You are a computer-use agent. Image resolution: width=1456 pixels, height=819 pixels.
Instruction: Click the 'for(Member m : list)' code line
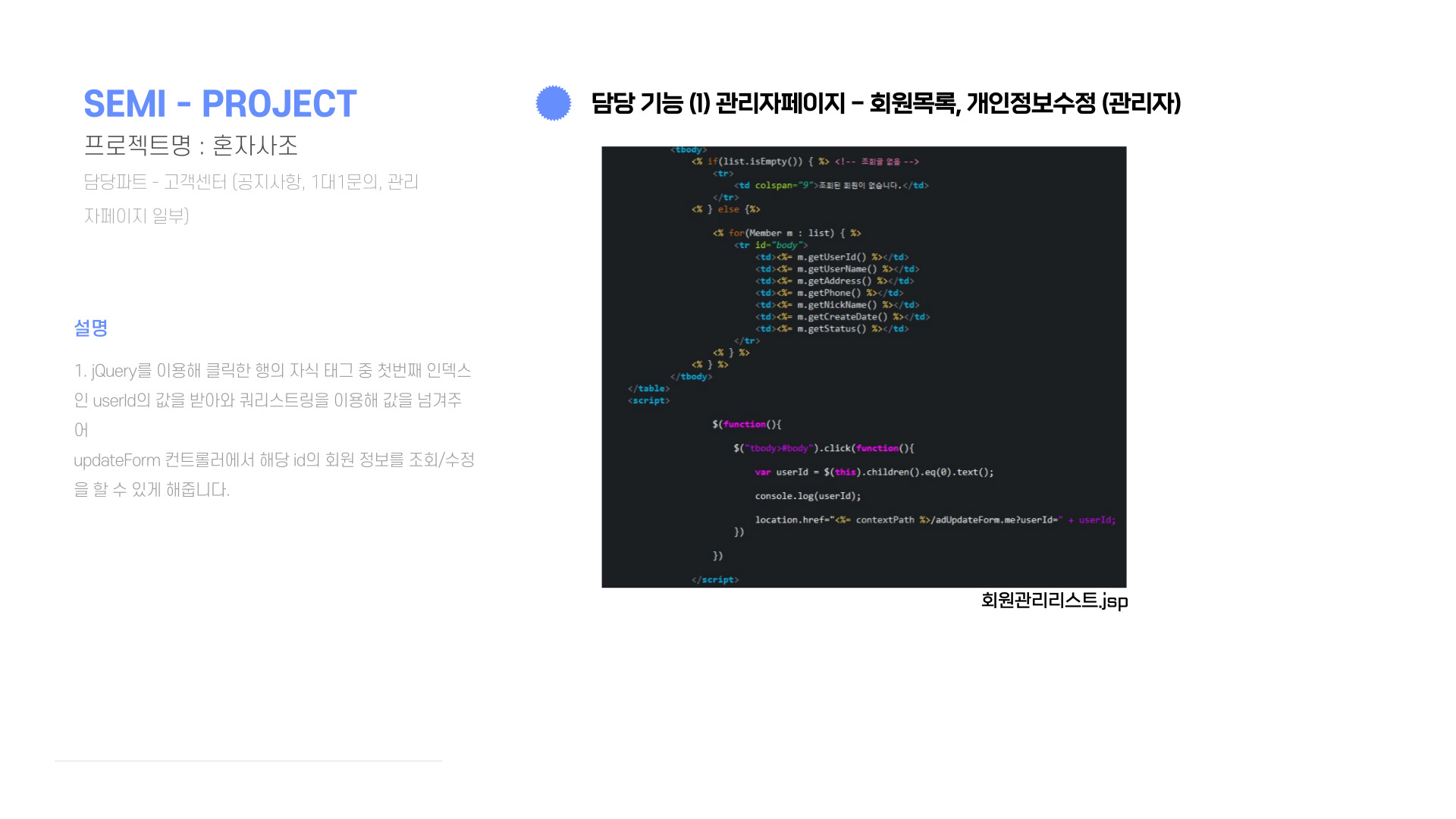point(787,234)
